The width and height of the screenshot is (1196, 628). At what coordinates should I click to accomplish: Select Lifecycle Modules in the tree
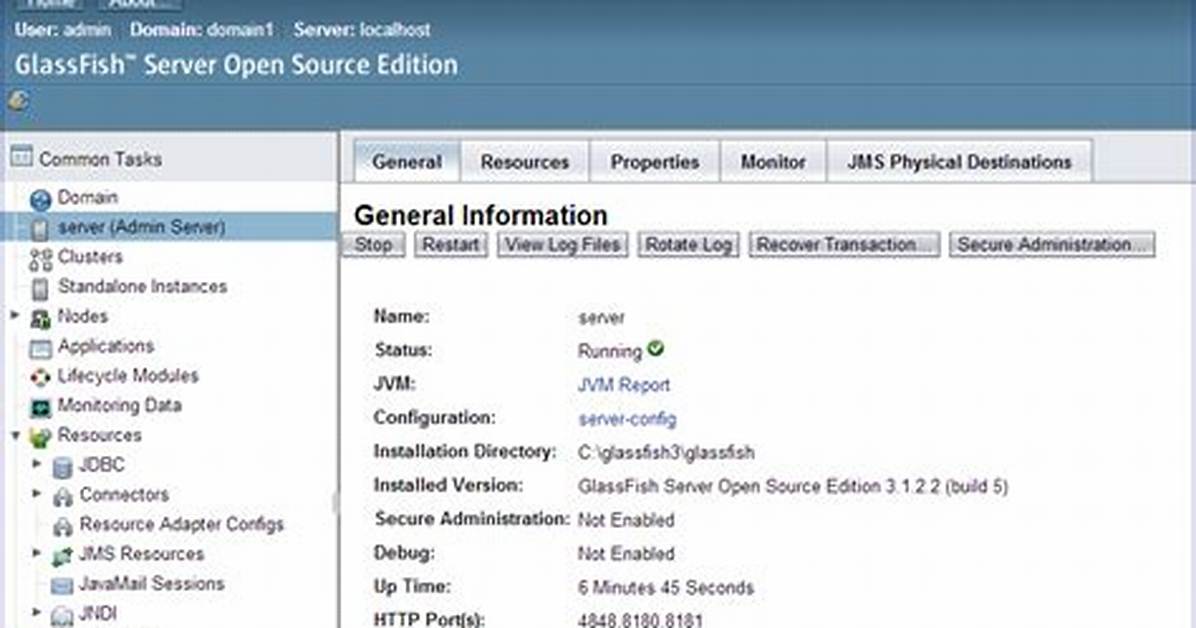pyautogui.click(x=128, y=375)
